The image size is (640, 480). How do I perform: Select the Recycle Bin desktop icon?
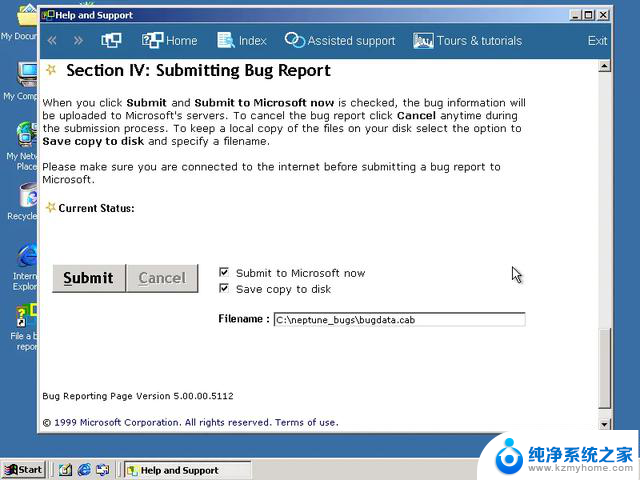[23, 202]
